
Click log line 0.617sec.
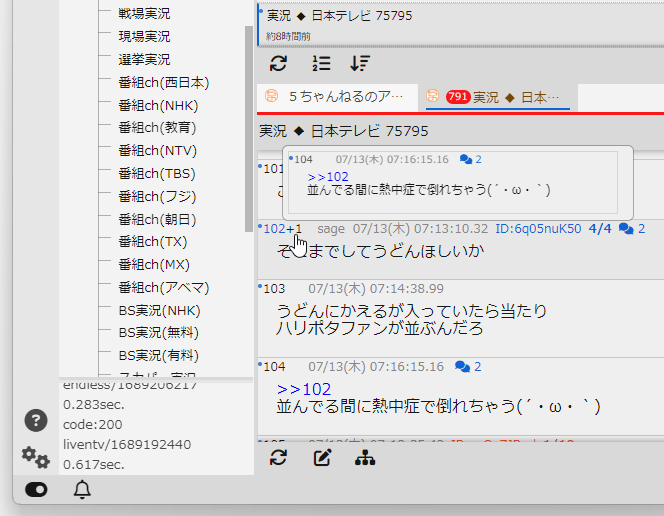94,465
